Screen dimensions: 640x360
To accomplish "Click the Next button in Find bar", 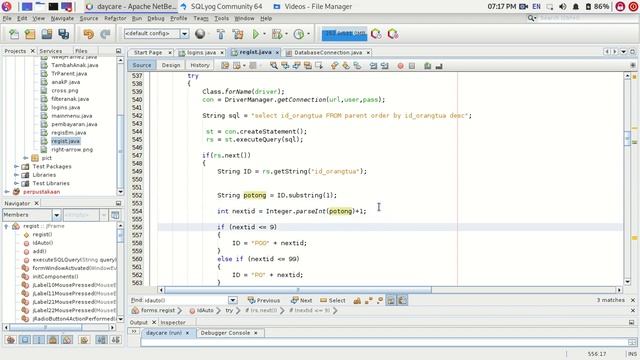I will pos(301,300).
